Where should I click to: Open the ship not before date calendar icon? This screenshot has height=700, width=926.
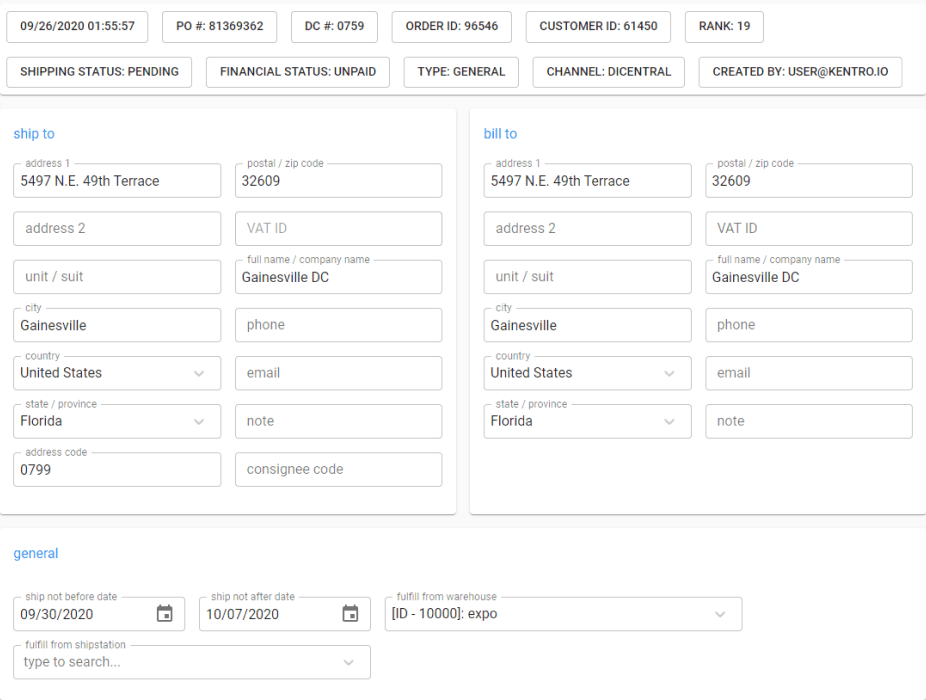pyautogui.click(x=165, y=614)
